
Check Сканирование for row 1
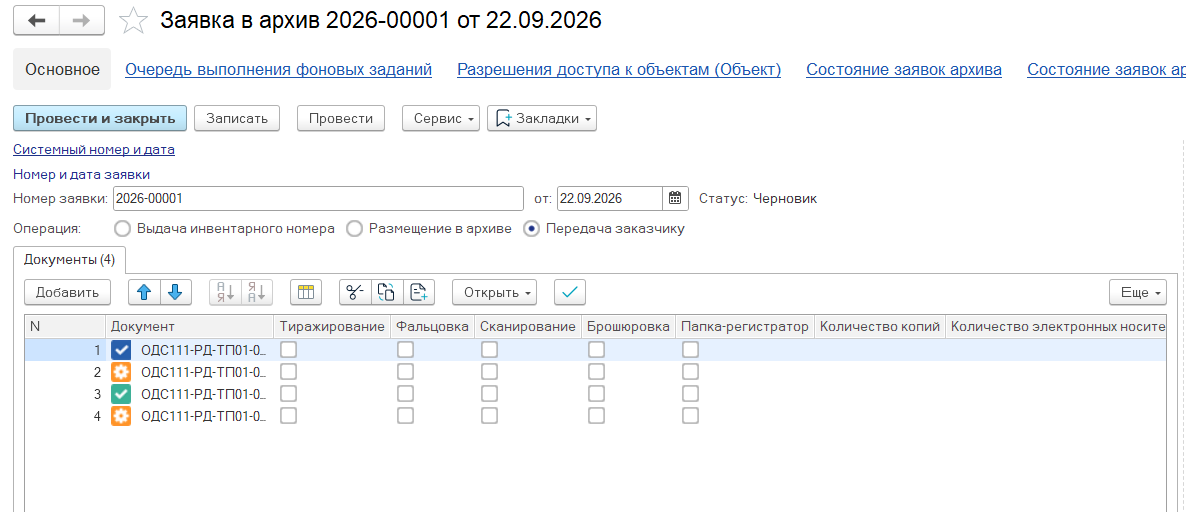pos(489,349)
